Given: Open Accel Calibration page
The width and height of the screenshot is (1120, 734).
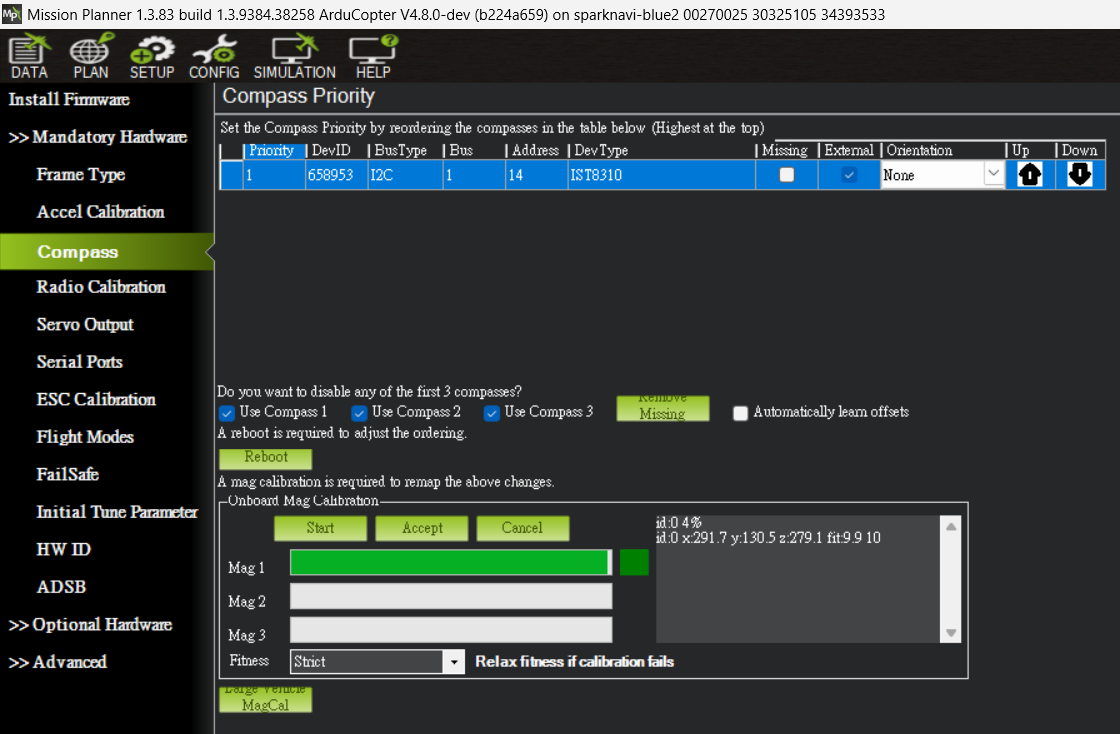Looking at the screenshot, I should point(101,212).
